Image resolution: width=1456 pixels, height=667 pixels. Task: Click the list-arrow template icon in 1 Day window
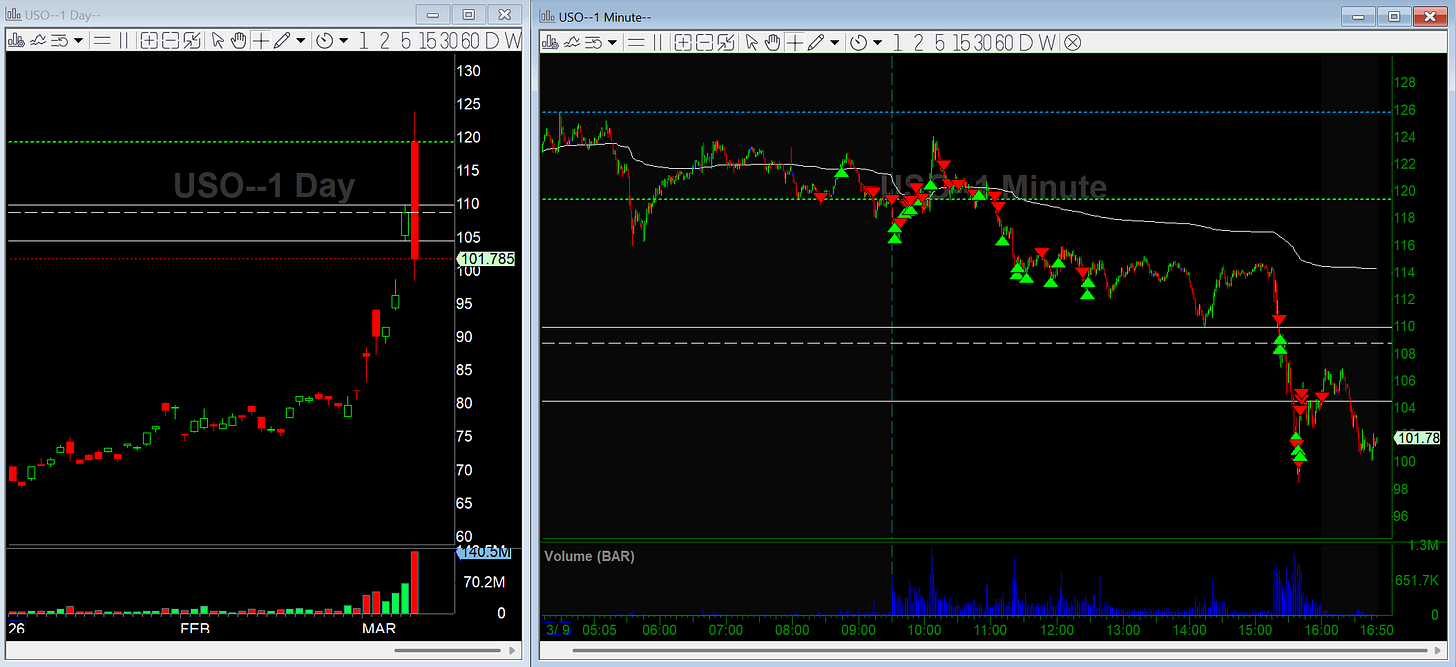point(59,40)
